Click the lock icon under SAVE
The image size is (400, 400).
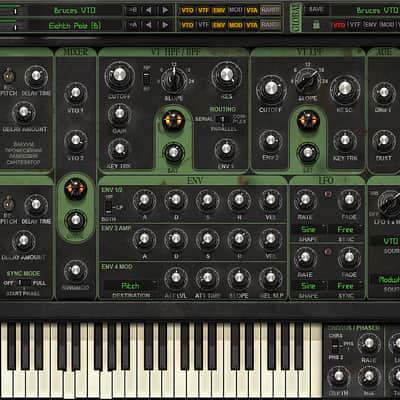pyautogui.click(x=316, y=24)
